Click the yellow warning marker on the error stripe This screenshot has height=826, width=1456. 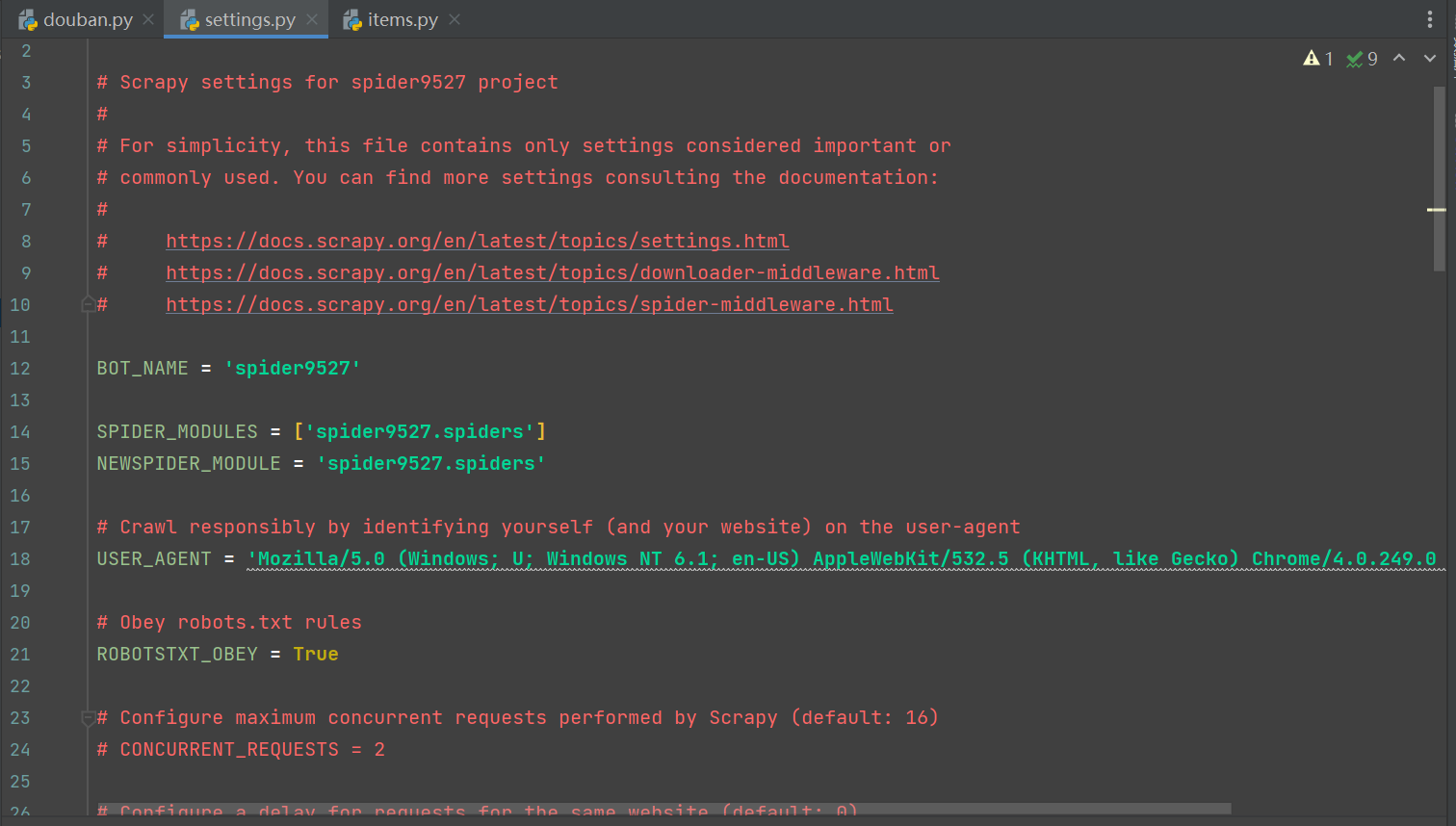(x=1436, y=209)
